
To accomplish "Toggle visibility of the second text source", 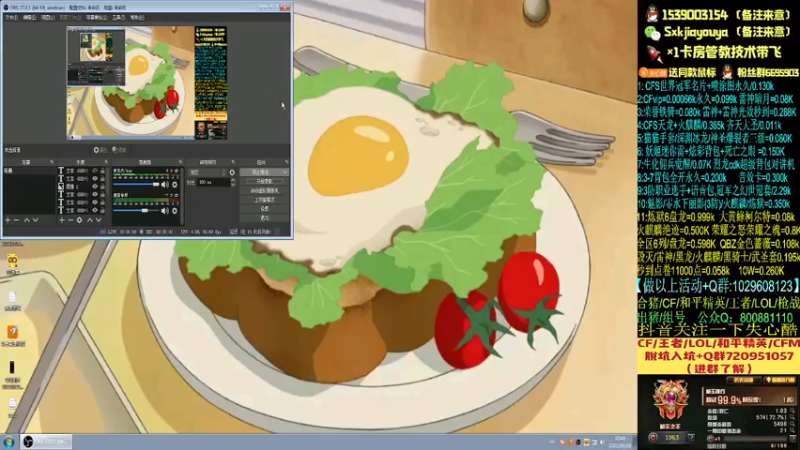I will (94, 179).
